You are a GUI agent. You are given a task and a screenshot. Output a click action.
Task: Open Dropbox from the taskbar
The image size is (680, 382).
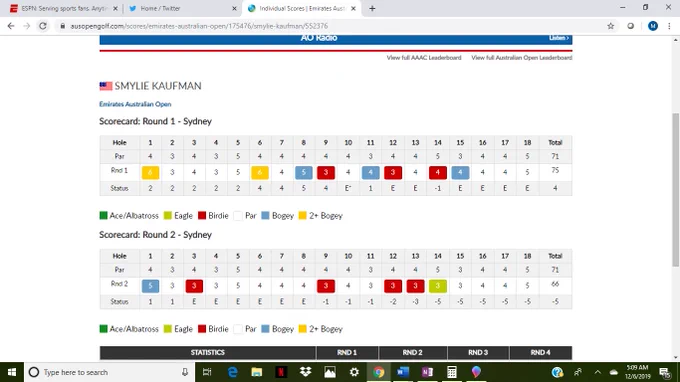point(305,372)
